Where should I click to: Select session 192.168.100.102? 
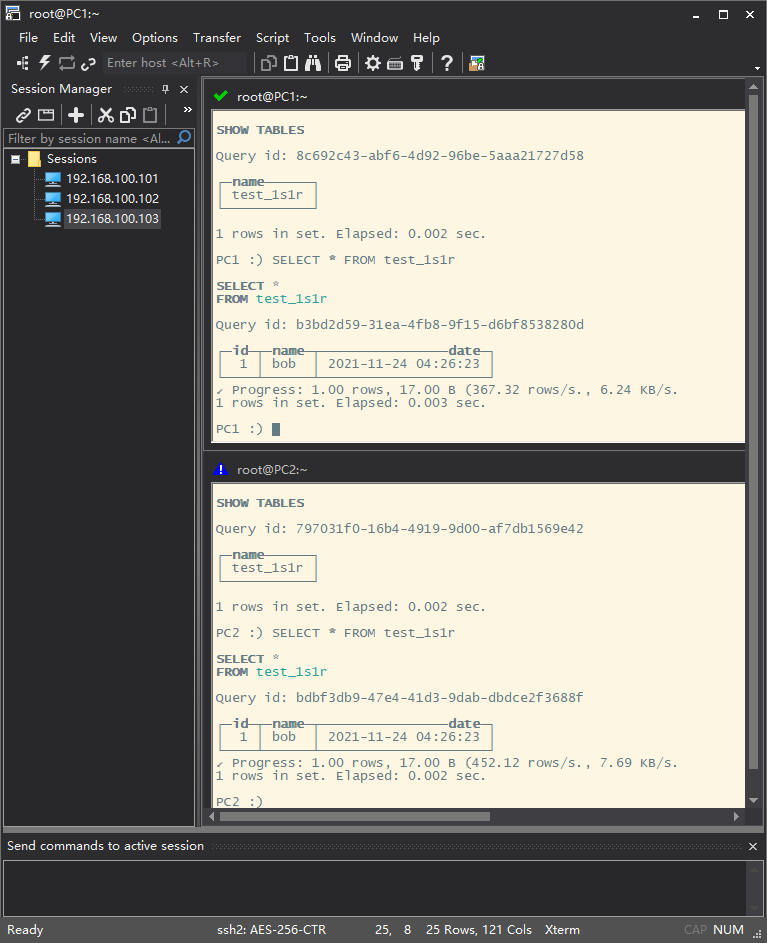(x=112, y=198)
